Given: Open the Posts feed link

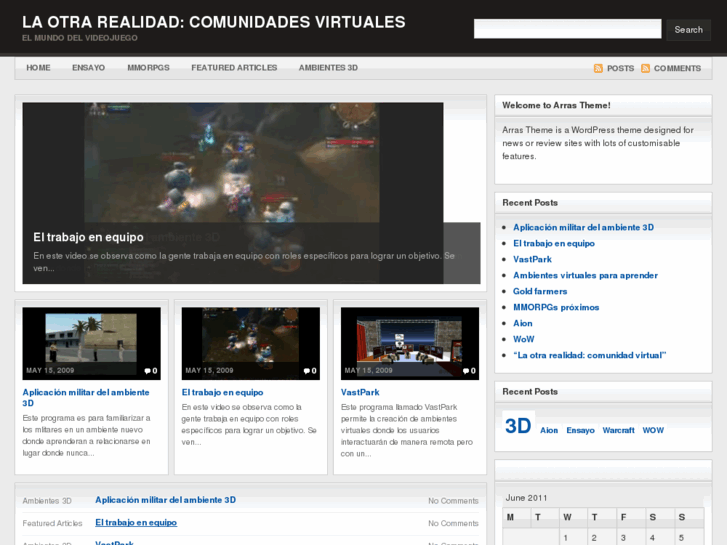Looking at the screenshot, I should (620, 69).
